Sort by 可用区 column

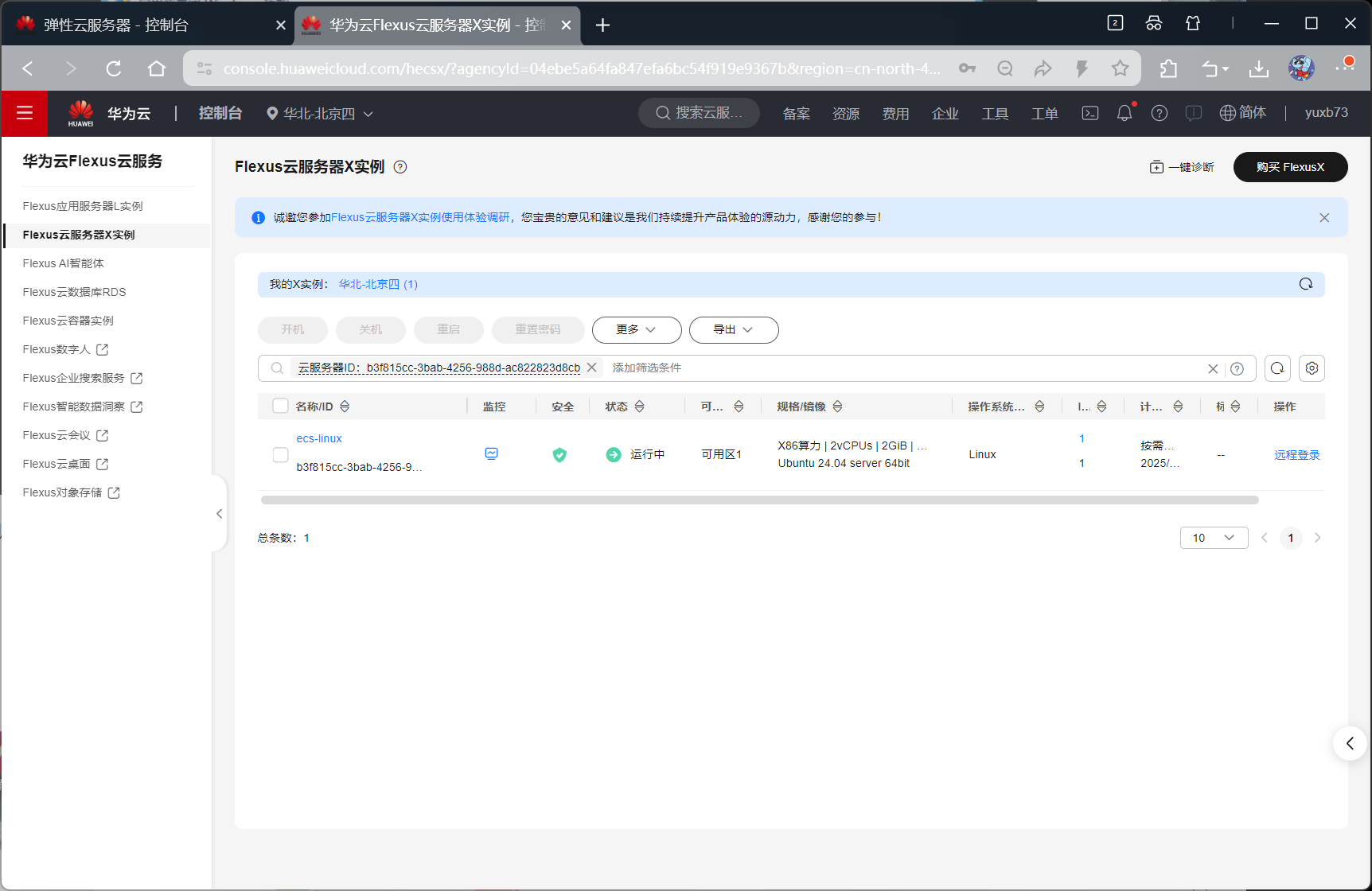(739, 407)
